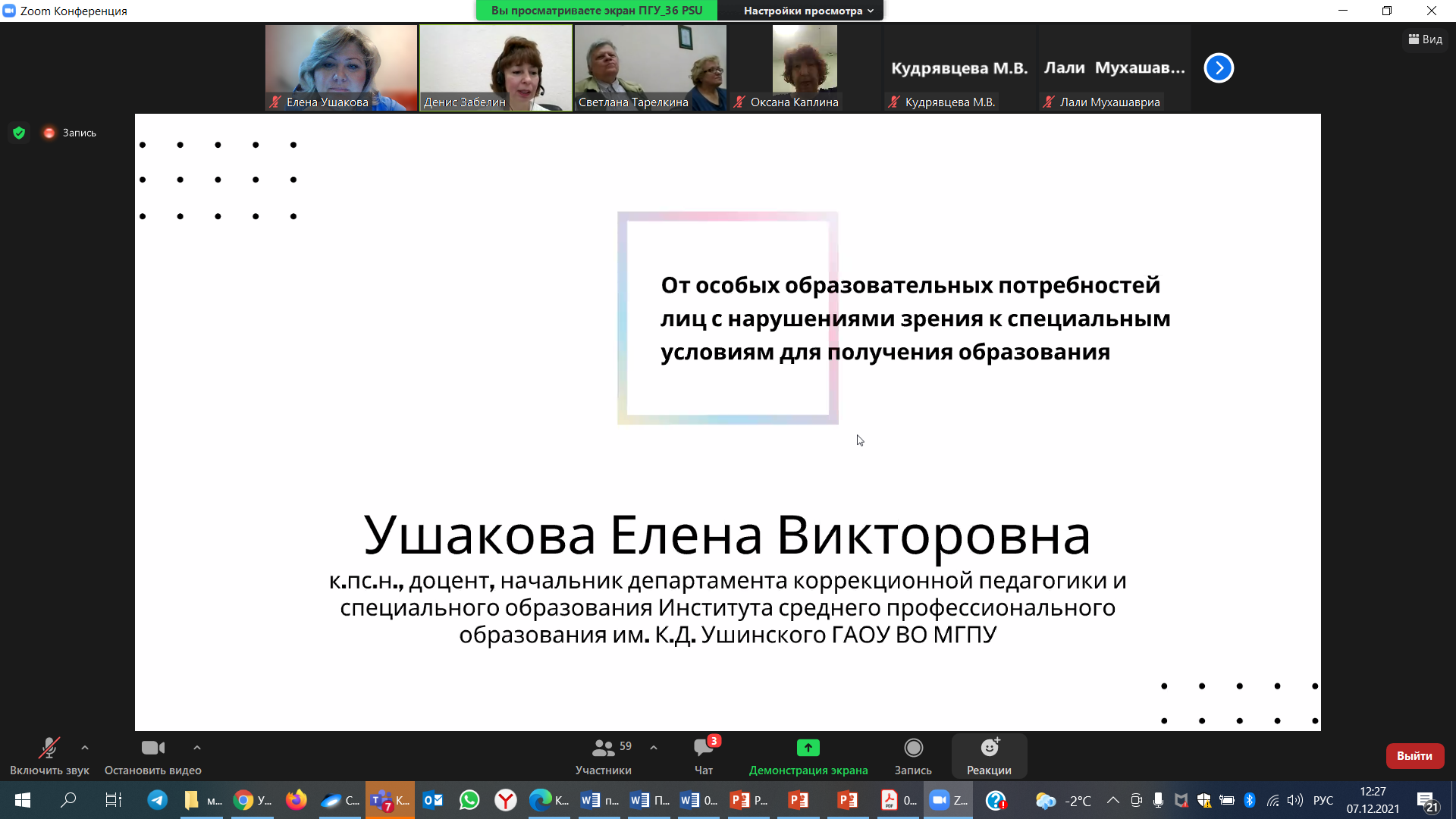The width and height of the screenshot is (1456, 819).
Task: Open the Chat panel icon
Action: [x=703, y=748]
